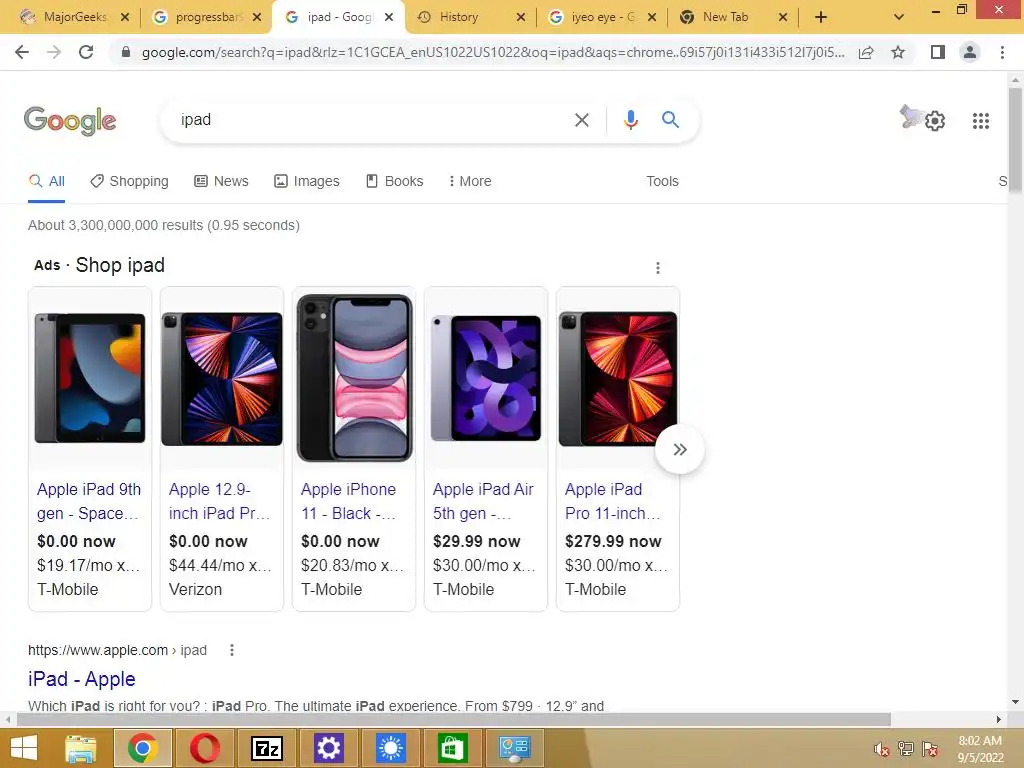This screenshot has width=1024, height=768.
Task: Open Microsoft Store from taskbar
Action: [x=453, y=748]
